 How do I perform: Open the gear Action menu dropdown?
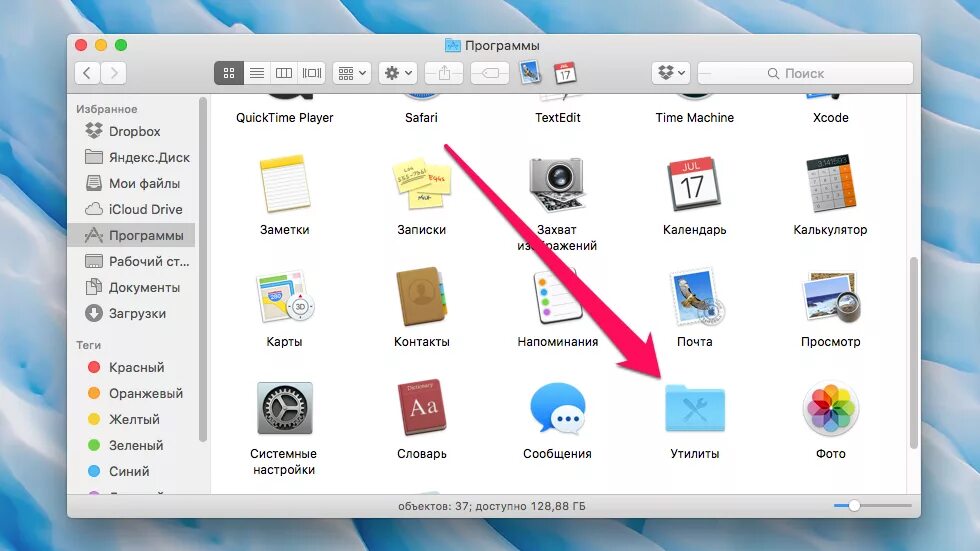[398, 73]
